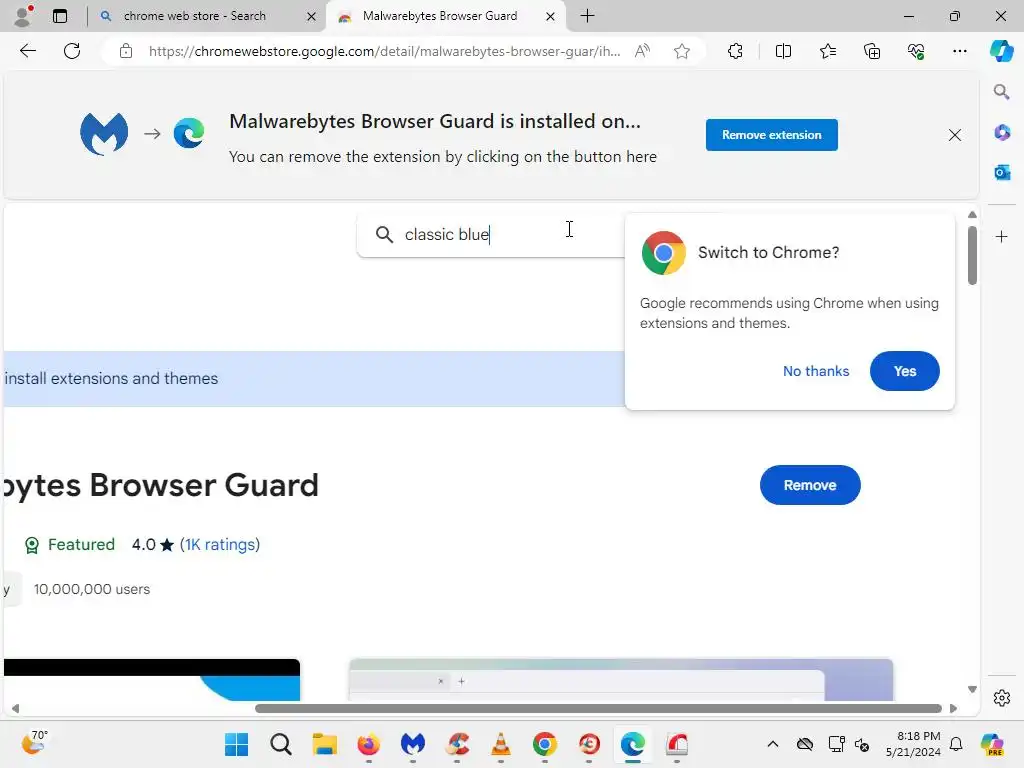Decline with No thanks
This screenshot has width=1024, height=768.
point(816,371)
